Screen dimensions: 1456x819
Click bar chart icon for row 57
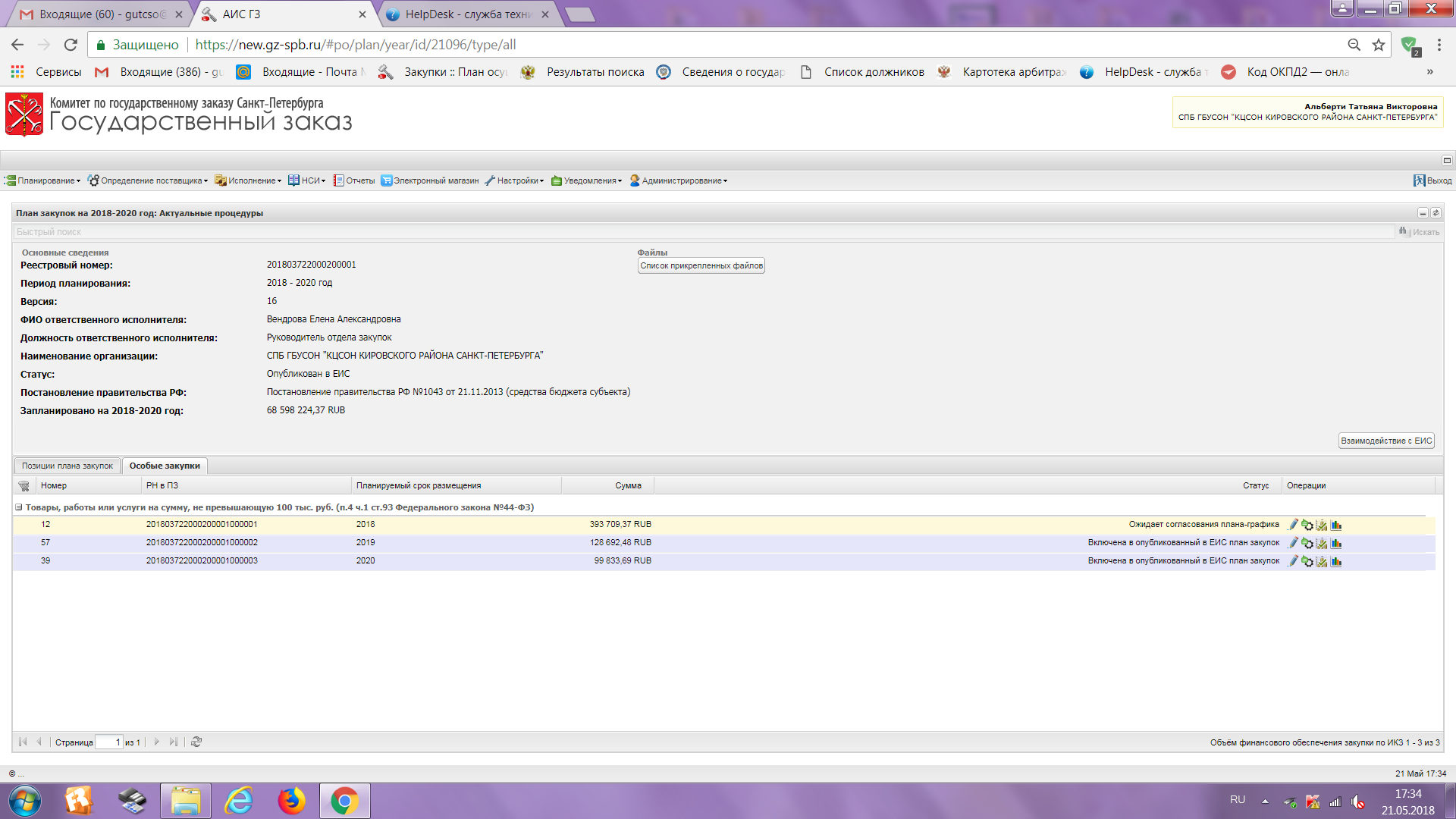(1336, 543)
